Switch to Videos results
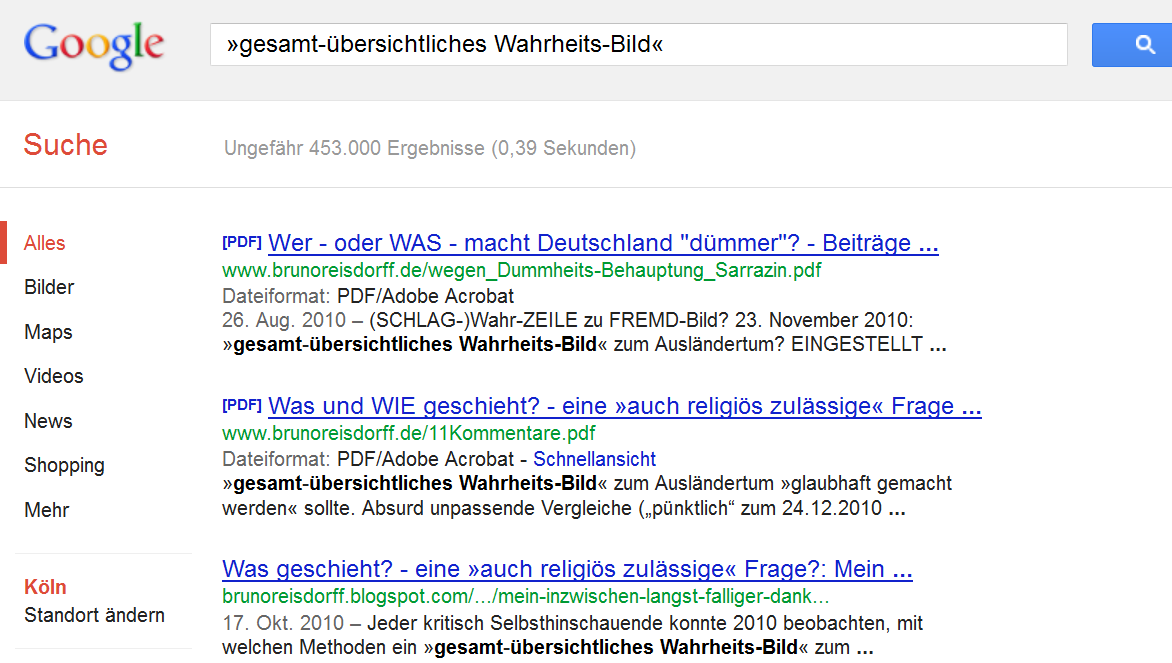This screenshot has width=1172, height=663. coord(53,376)
